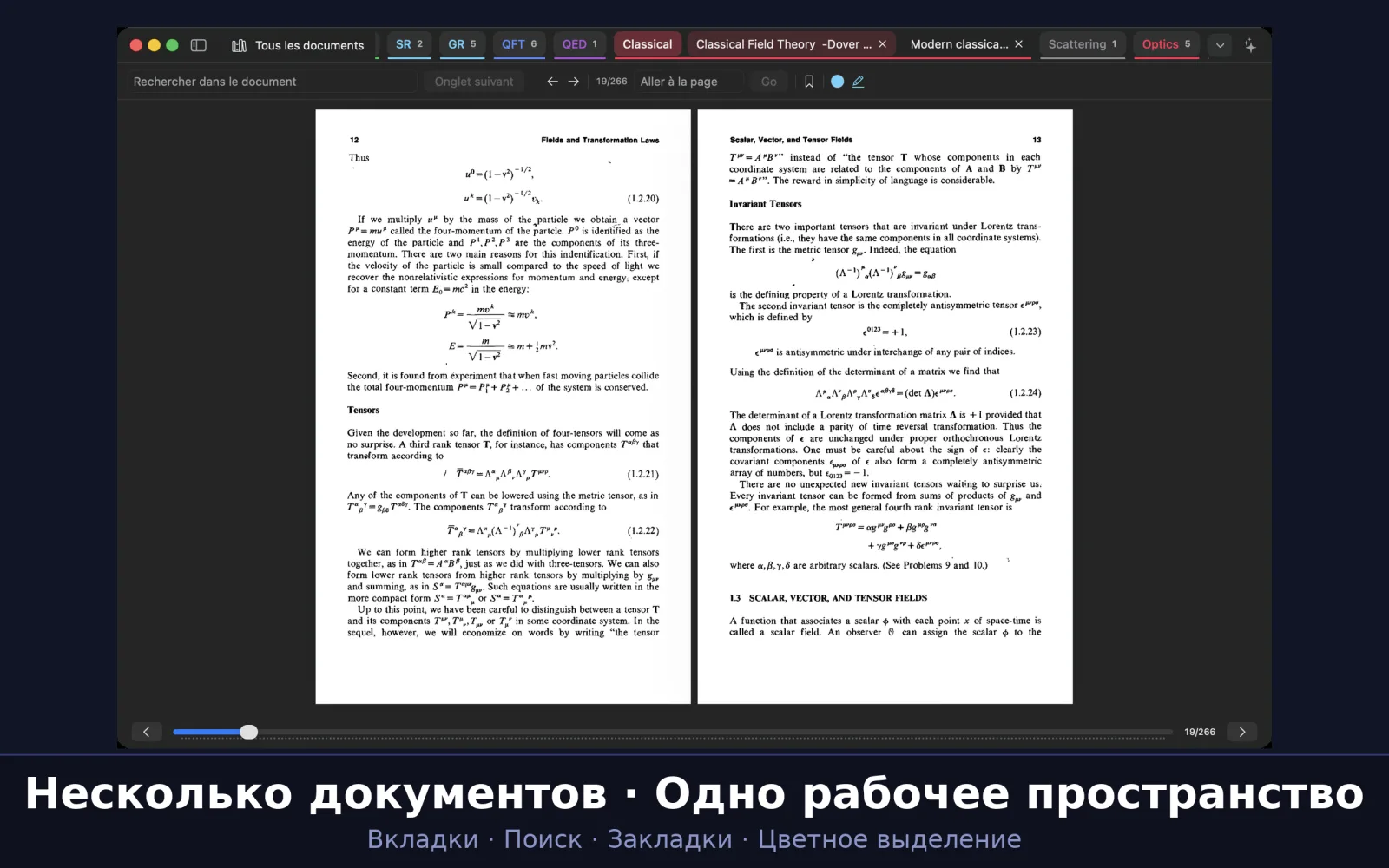Bookmark the current page
This screenshot has height=868, width=1389.
(x=809, y=82)
